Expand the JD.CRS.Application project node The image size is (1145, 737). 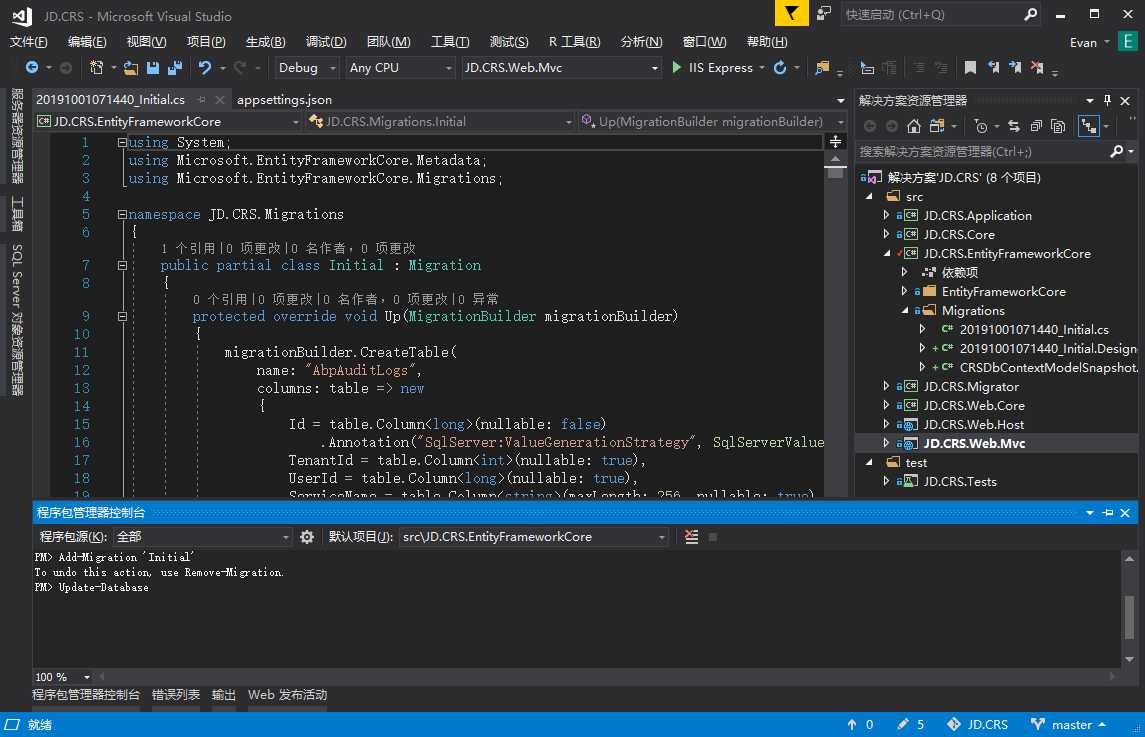pos(886,215)
